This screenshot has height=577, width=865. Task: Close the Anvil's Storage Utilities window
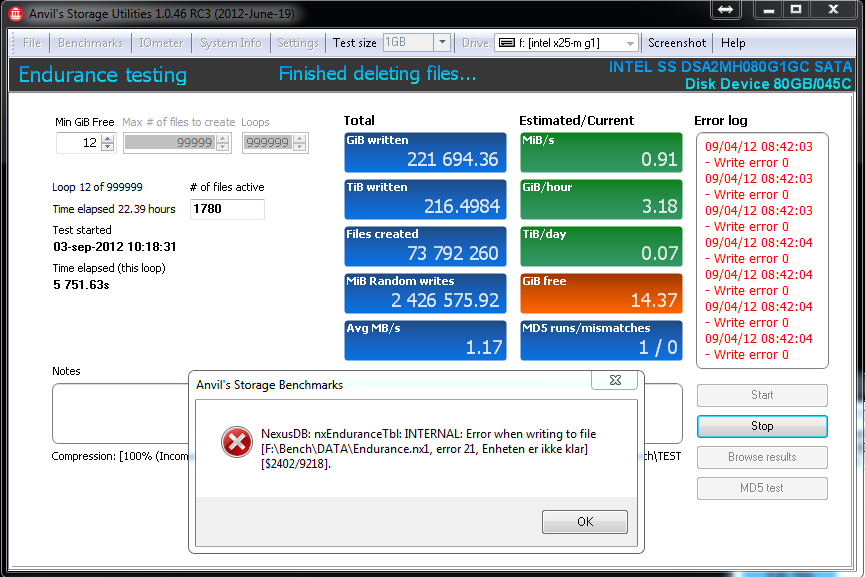(x=833, y=9)
